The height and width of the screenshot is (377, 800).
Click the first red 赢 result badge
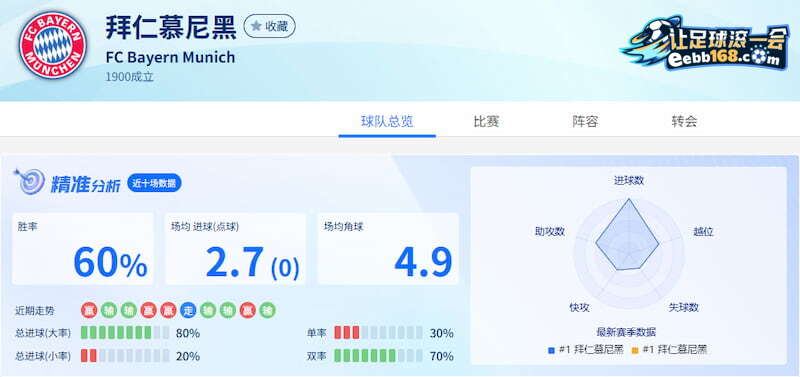[x=89, y=310]
